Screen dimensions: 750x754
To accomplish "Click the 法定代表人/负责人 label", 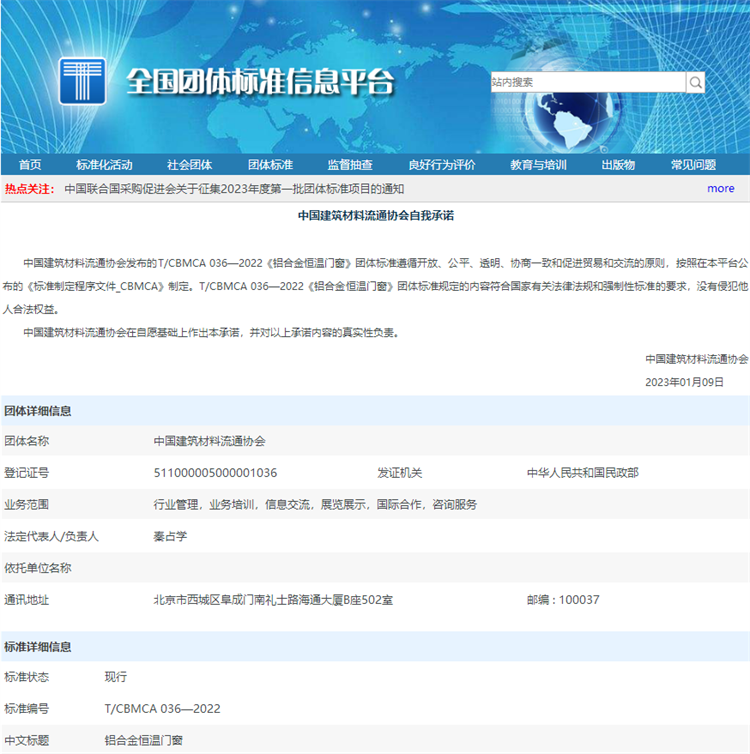I will 51,536.
